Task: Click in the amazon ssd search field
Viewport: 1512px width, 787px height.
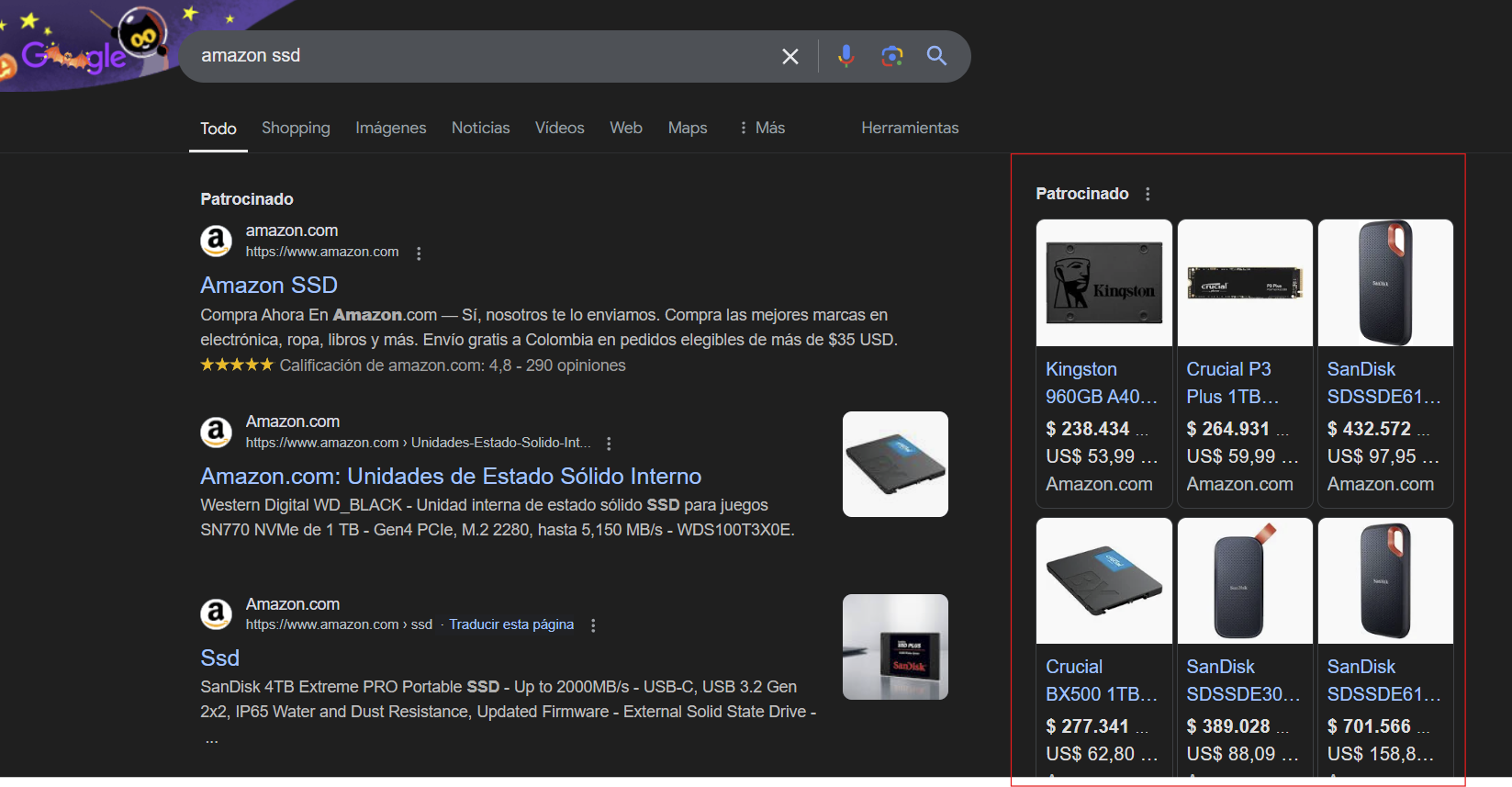Action: (477, 56)
